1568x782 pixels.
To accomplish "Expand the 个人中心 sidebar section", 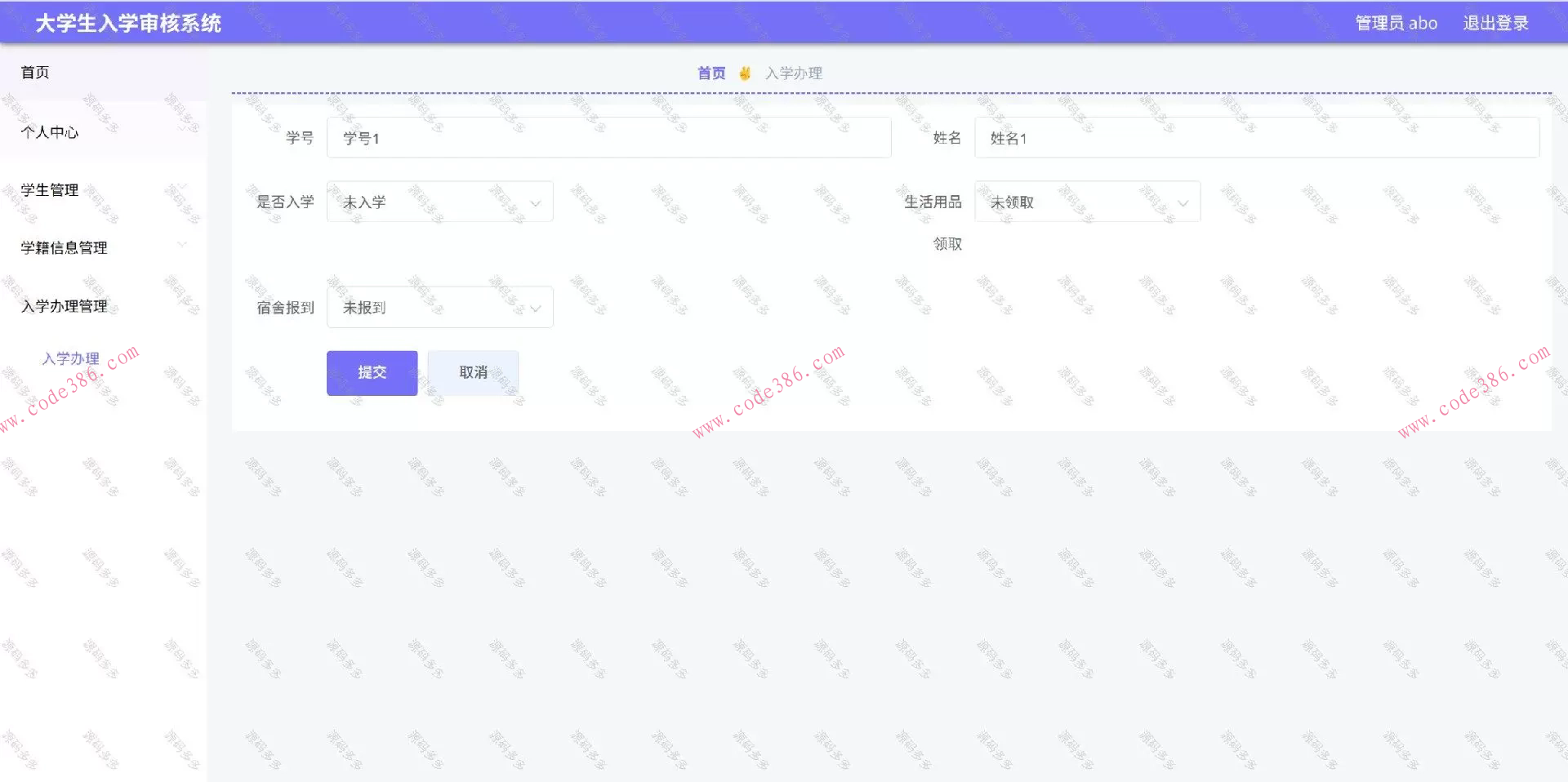I will [49, 131].
